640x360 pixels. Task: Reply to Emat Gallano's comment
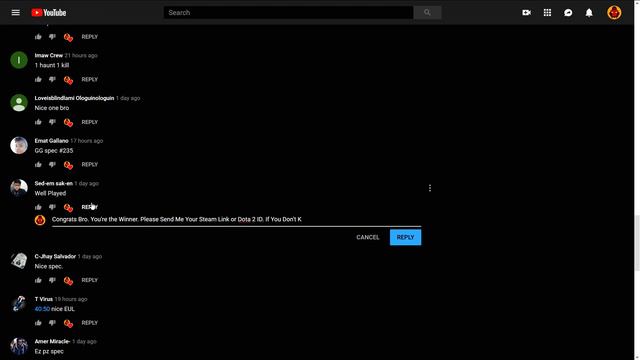point(89,164)
